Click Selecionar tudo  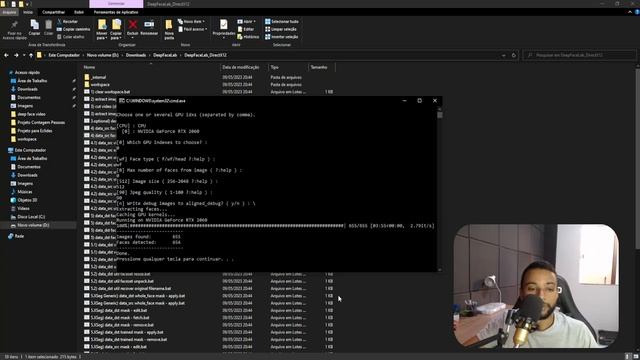(x=282, y=22)
